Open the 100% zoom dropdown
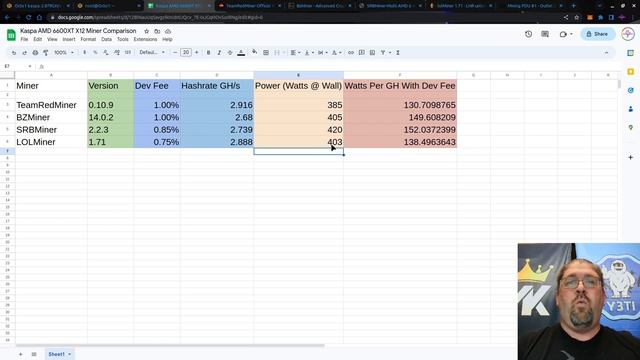The height and width of the screenshot is (360, 640). pyautogui.click(x=64, y=53)
